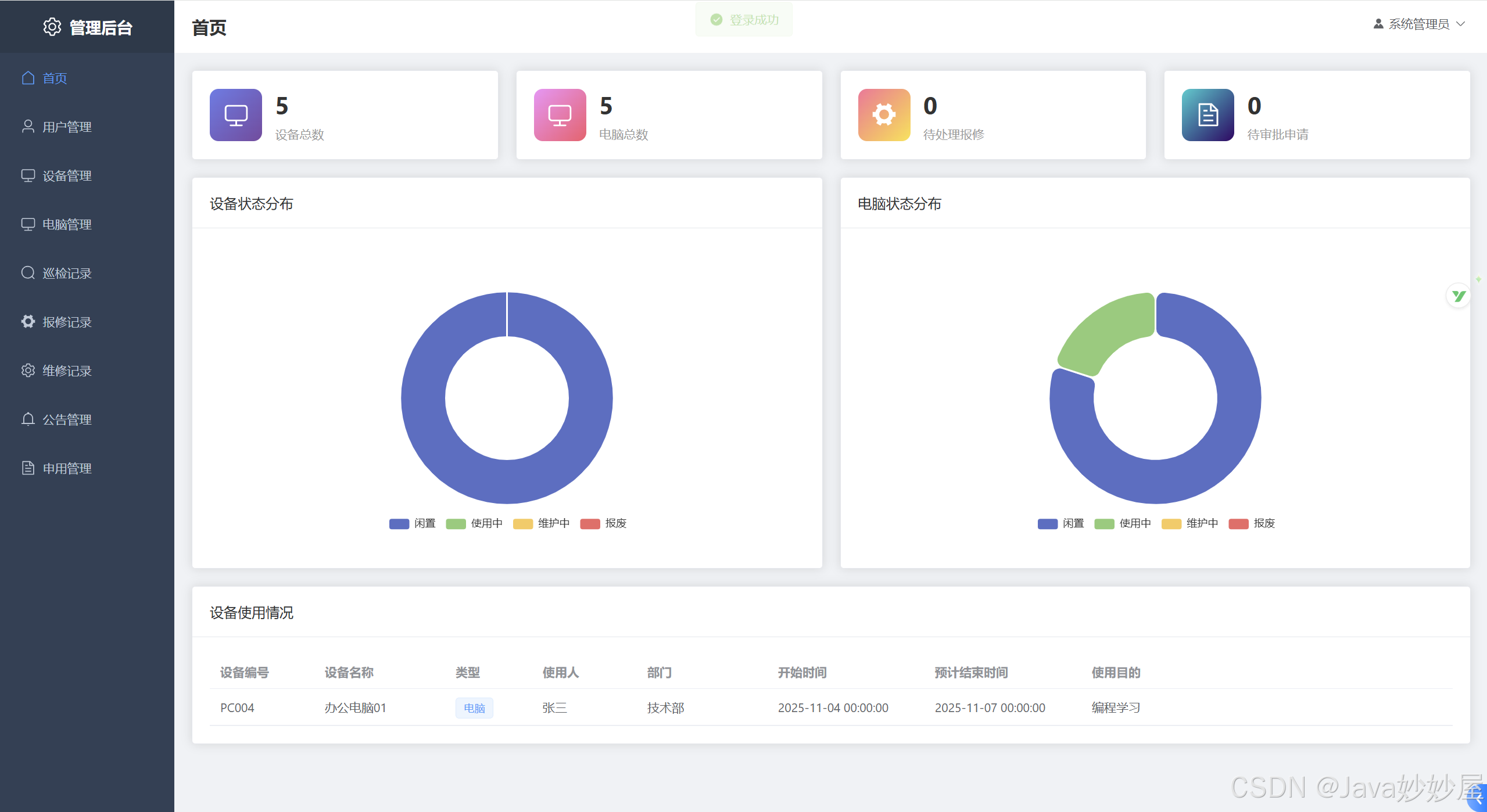Select 公告管理 in the sidebar
Screen dimensions: 1487x812
(87, 419)
